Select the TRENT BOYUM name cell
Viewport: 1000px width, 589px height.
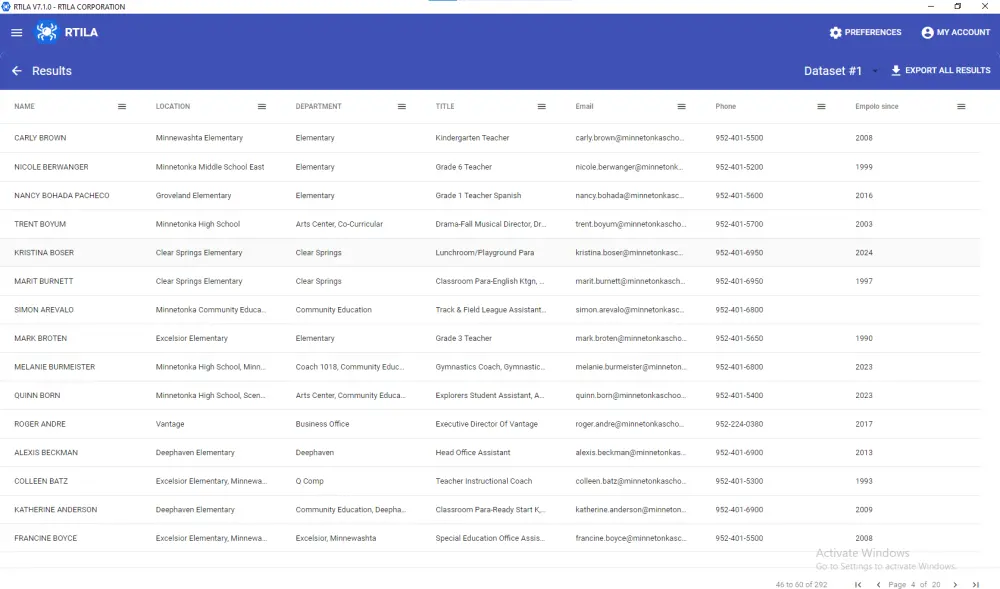tap(40, 224)
